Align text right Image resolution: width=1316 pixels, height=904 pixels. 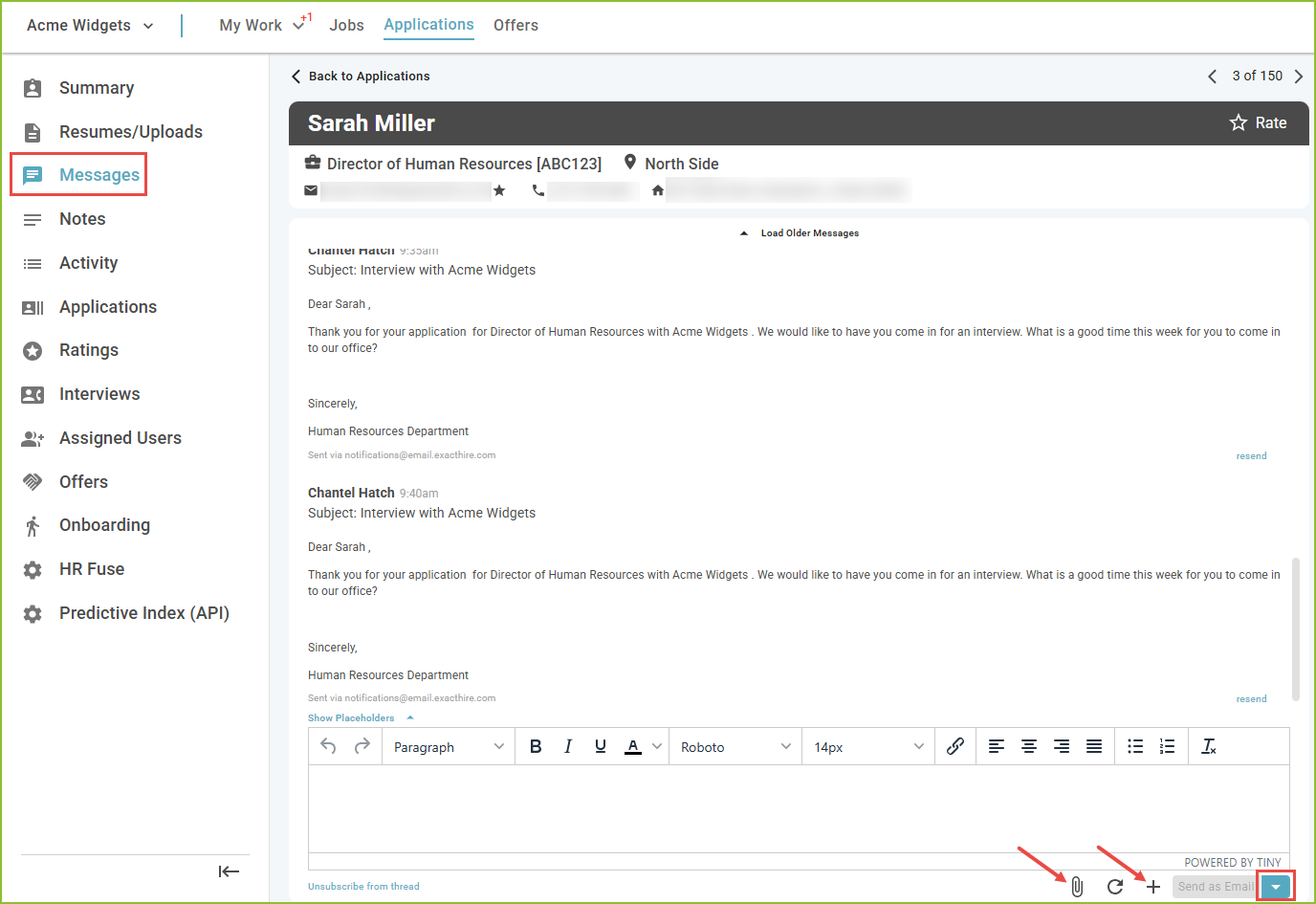tap(1062, 746)
